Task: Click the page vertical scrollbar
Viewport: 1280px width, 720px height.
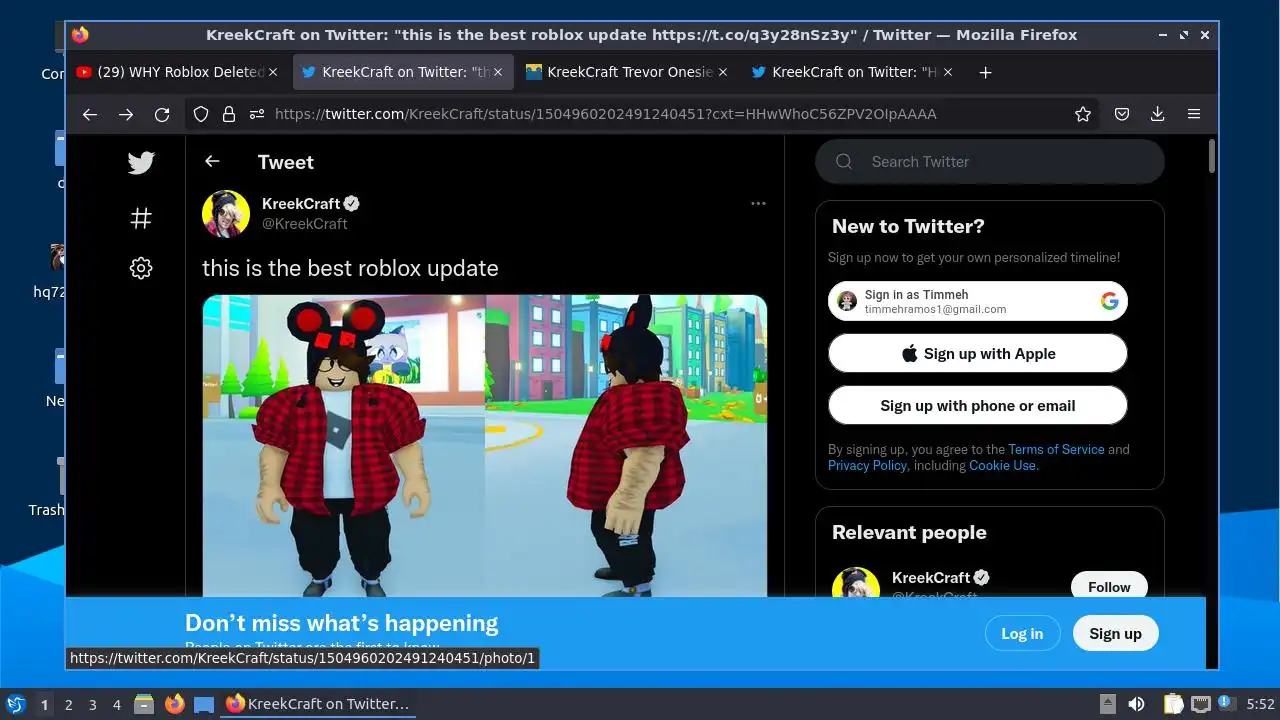Action: (1212, 156)
